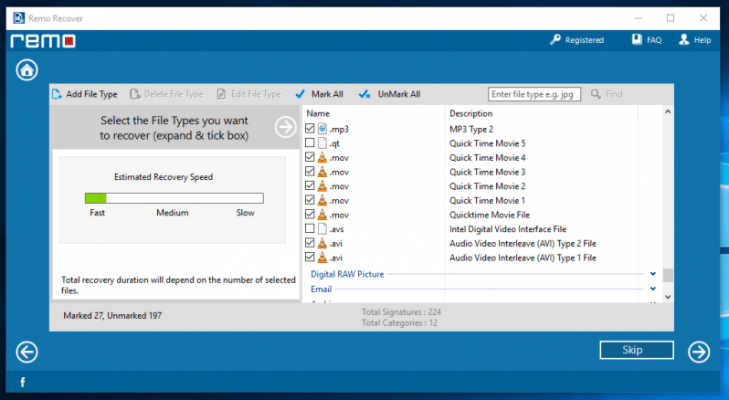This screenshot has height=400, width=729.
Task: Click the .qt blank file icon
Action: pyautogui.click(x=322, y=143)
